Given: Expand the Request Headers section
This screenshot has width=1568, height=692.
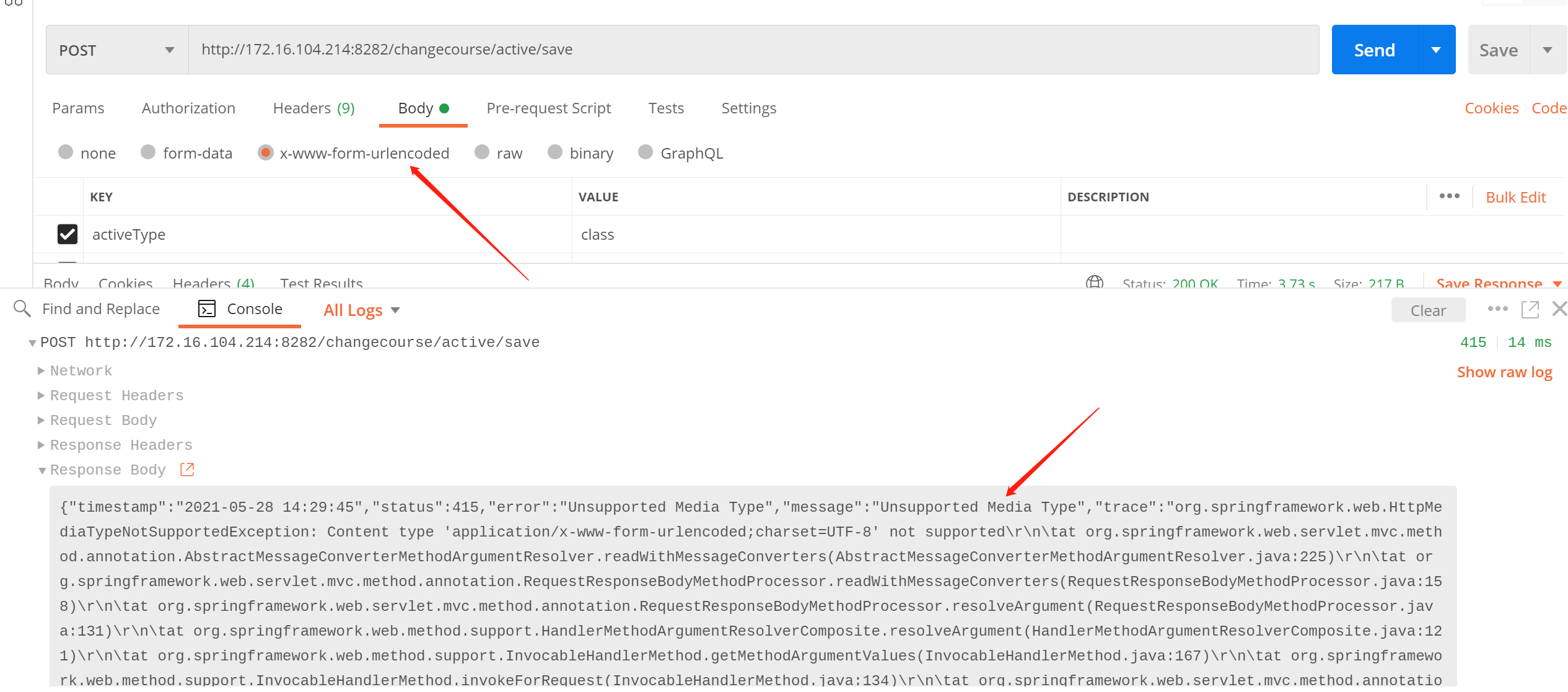Looking at the screenshot, I should [116, 395].
